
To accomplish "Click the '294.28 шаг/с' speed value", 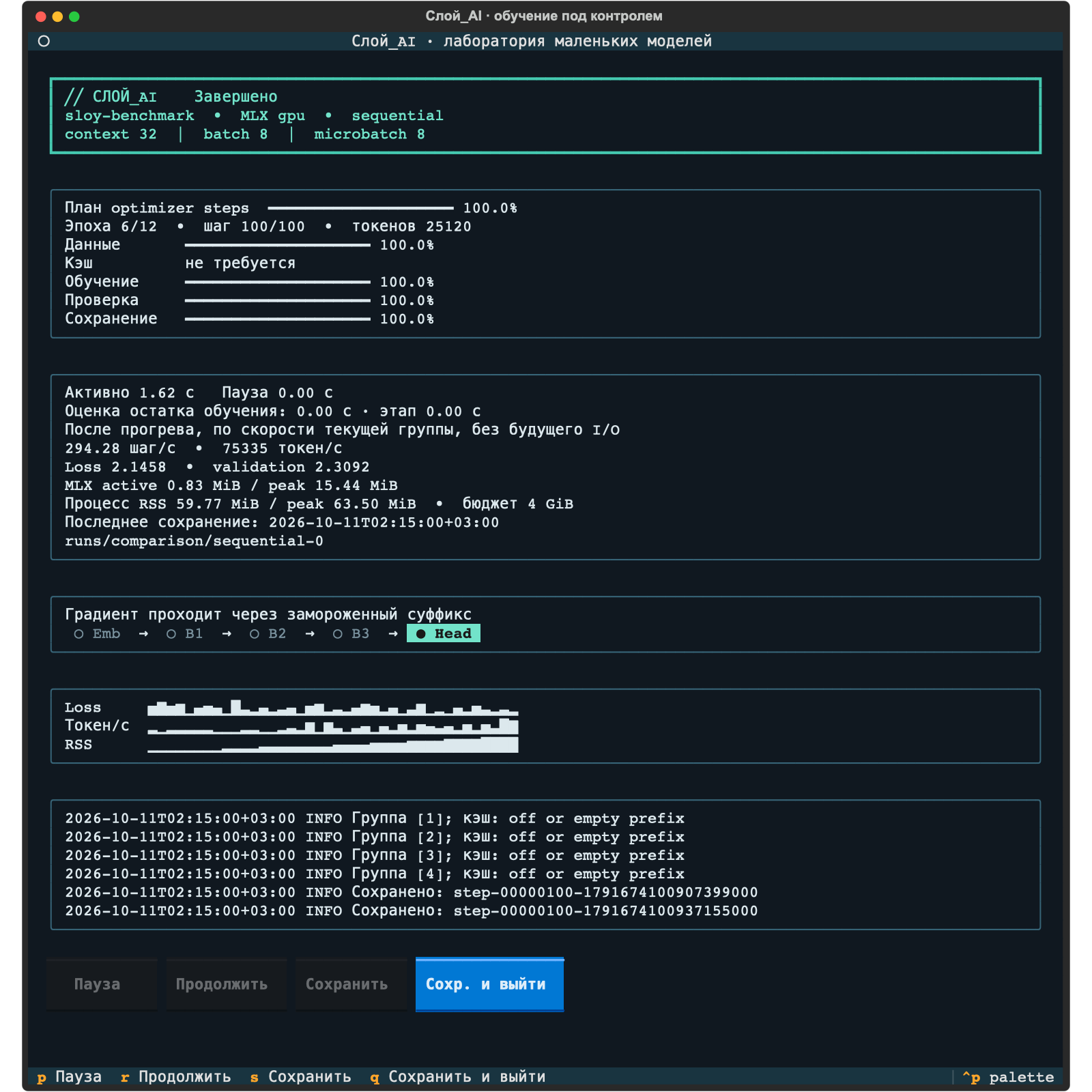I will [x=120, y=448].
